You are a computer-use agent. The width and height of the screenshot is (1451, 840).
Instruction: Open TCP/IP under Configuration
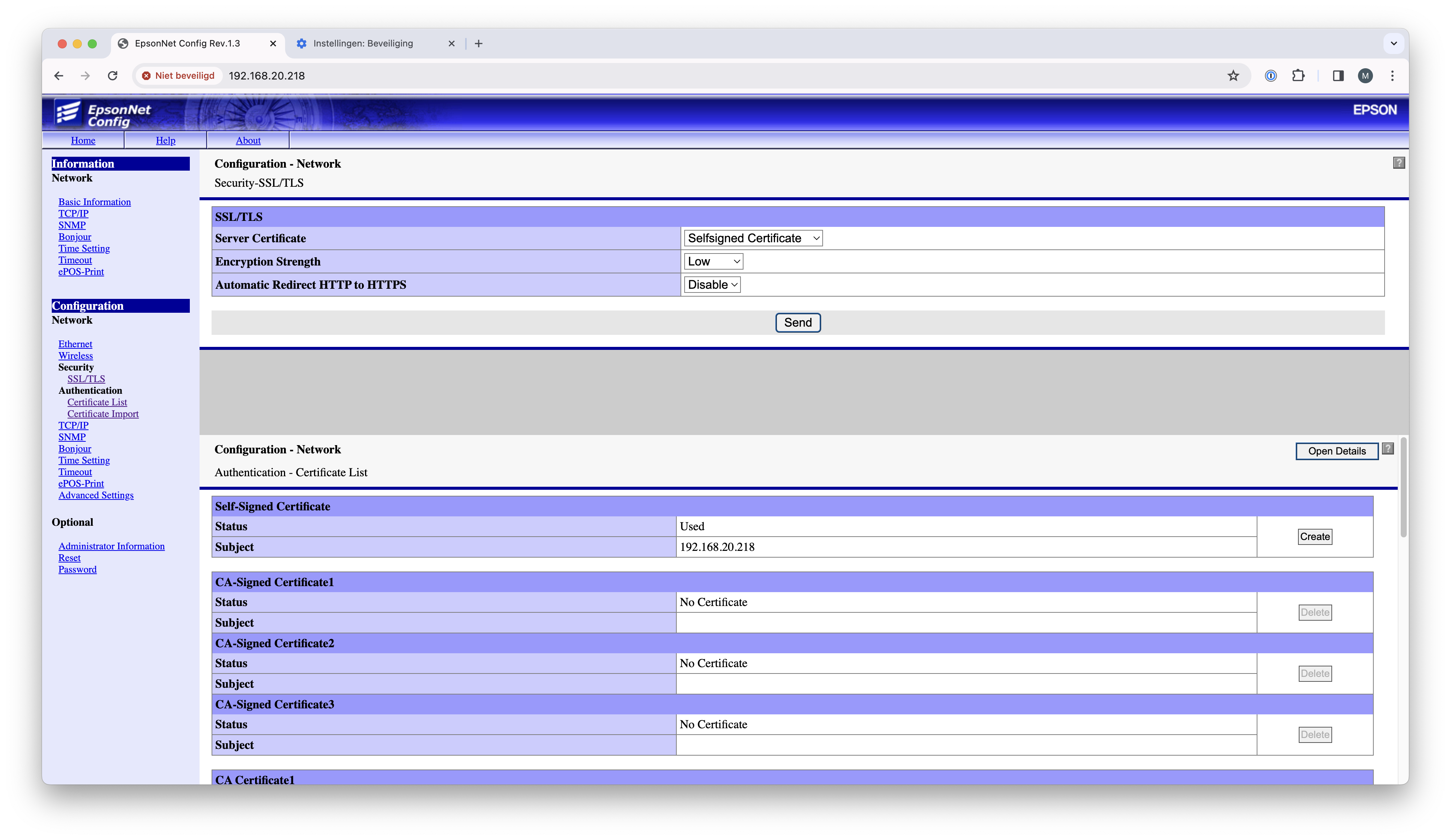(x=73, y=425)
